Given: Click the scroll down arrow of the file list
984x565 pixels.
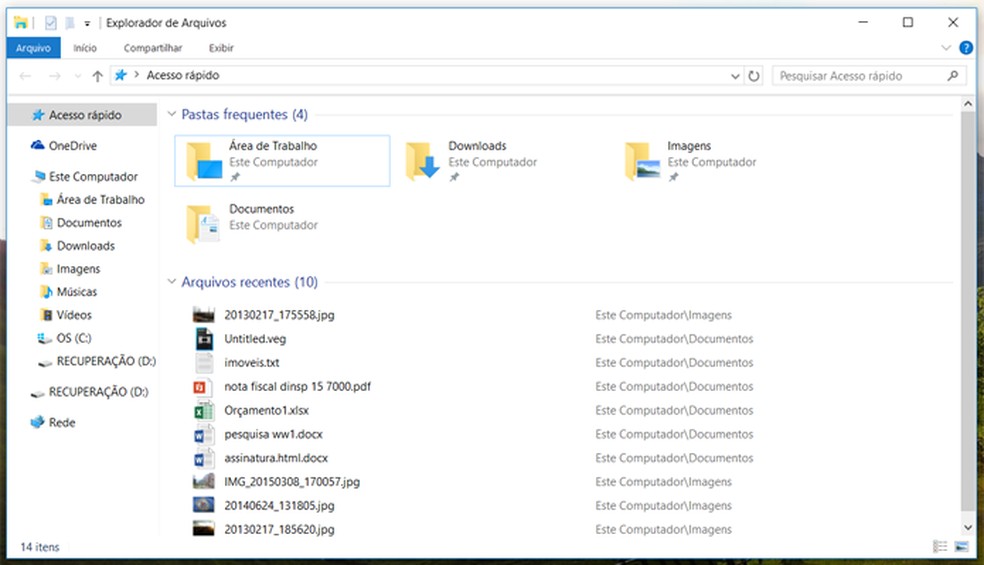Looking at the screenshot, I should coord(968,527).
